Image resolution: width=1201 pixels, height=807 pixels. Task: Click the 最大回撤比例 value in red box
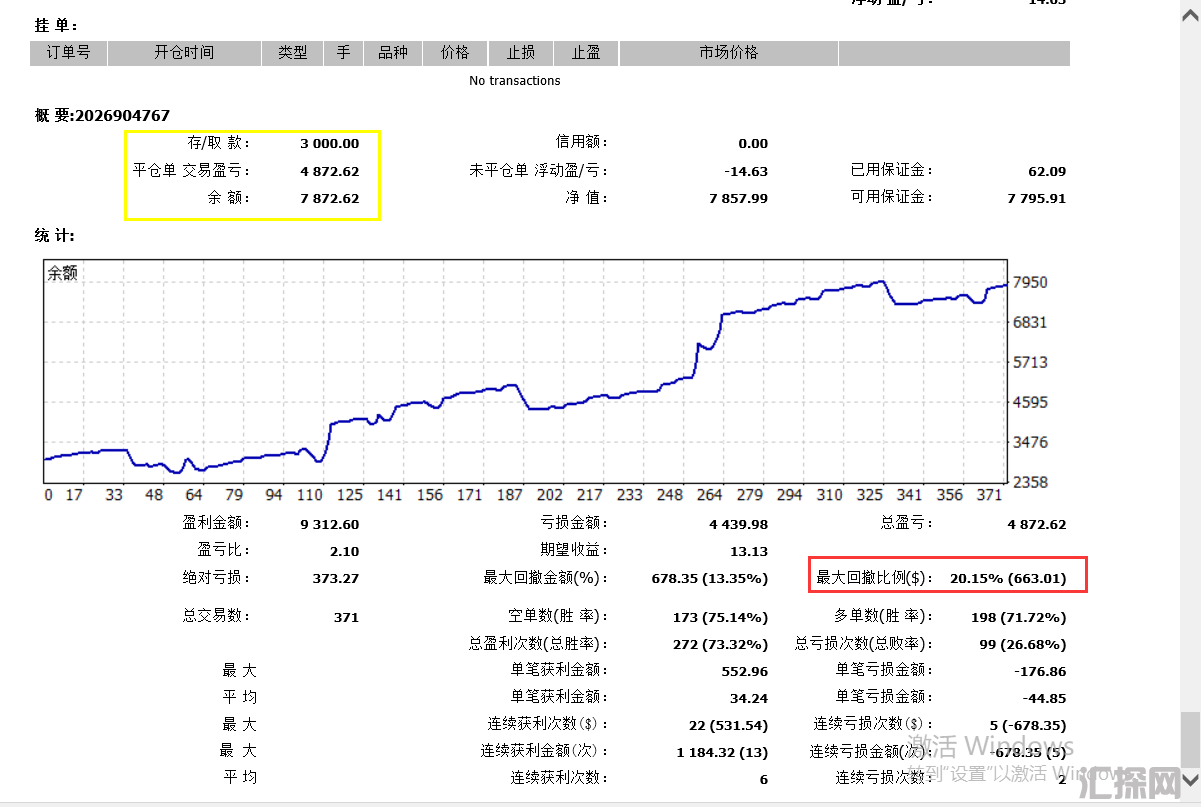pyautogui.click(x=1008, y=578)
